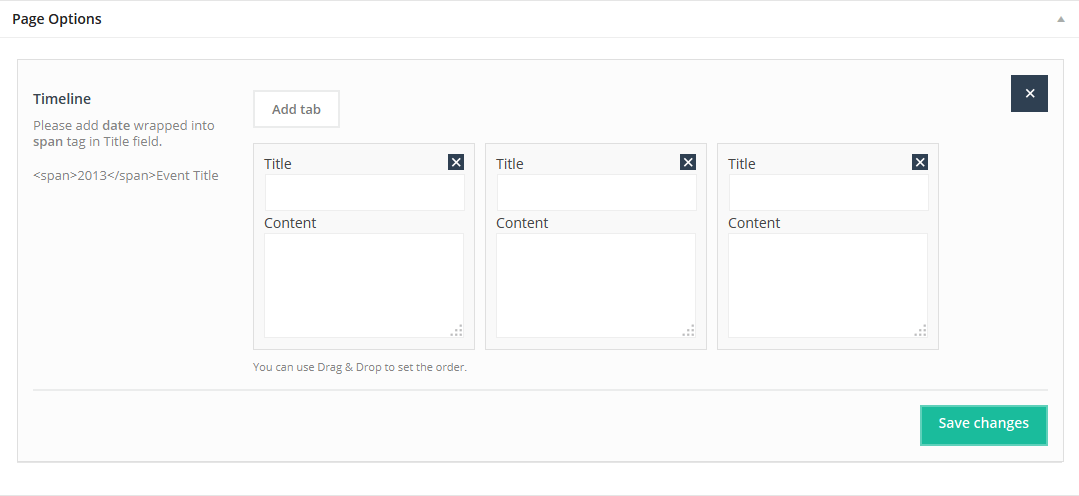Remove the first timeline tab
This screenshot has height=496, width=1079.
pos(456,162)
